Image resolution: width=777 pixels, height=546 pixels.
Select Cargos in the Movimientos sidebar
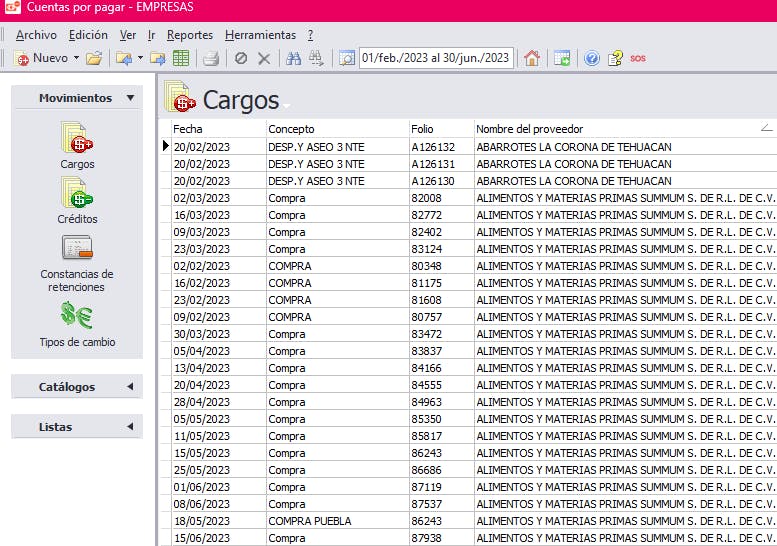click(77, 145)
